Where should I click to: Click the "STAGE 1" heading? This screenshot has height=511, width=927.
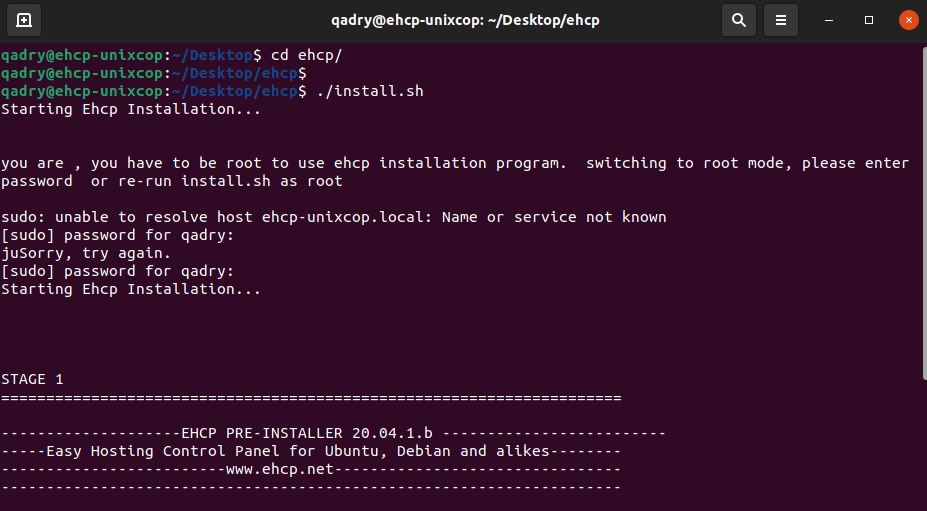pyautogui.click(x=32, y=379)
